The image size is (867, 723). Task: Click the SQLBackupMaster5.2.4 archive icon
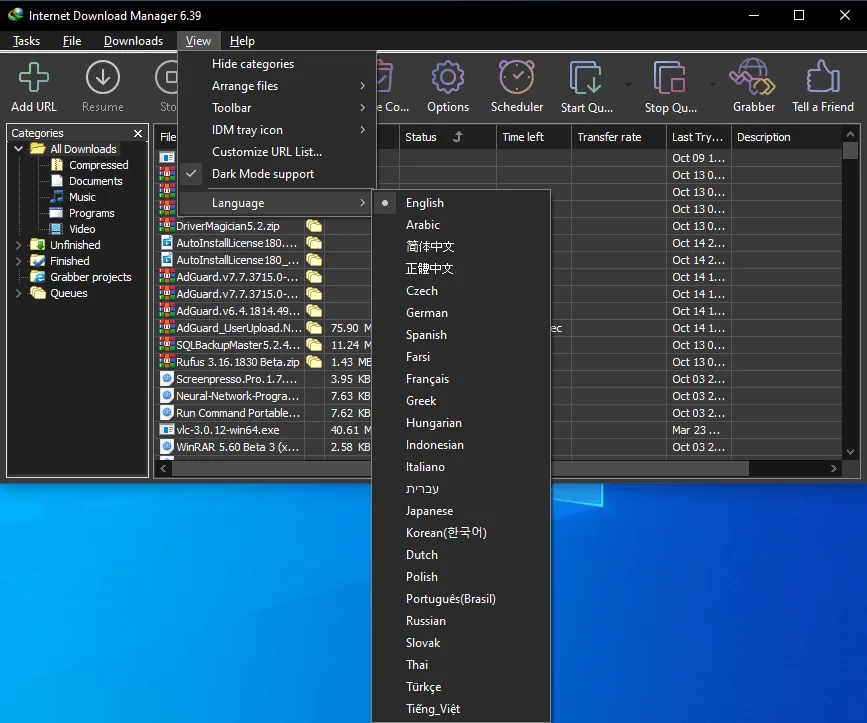click(167, 345)
